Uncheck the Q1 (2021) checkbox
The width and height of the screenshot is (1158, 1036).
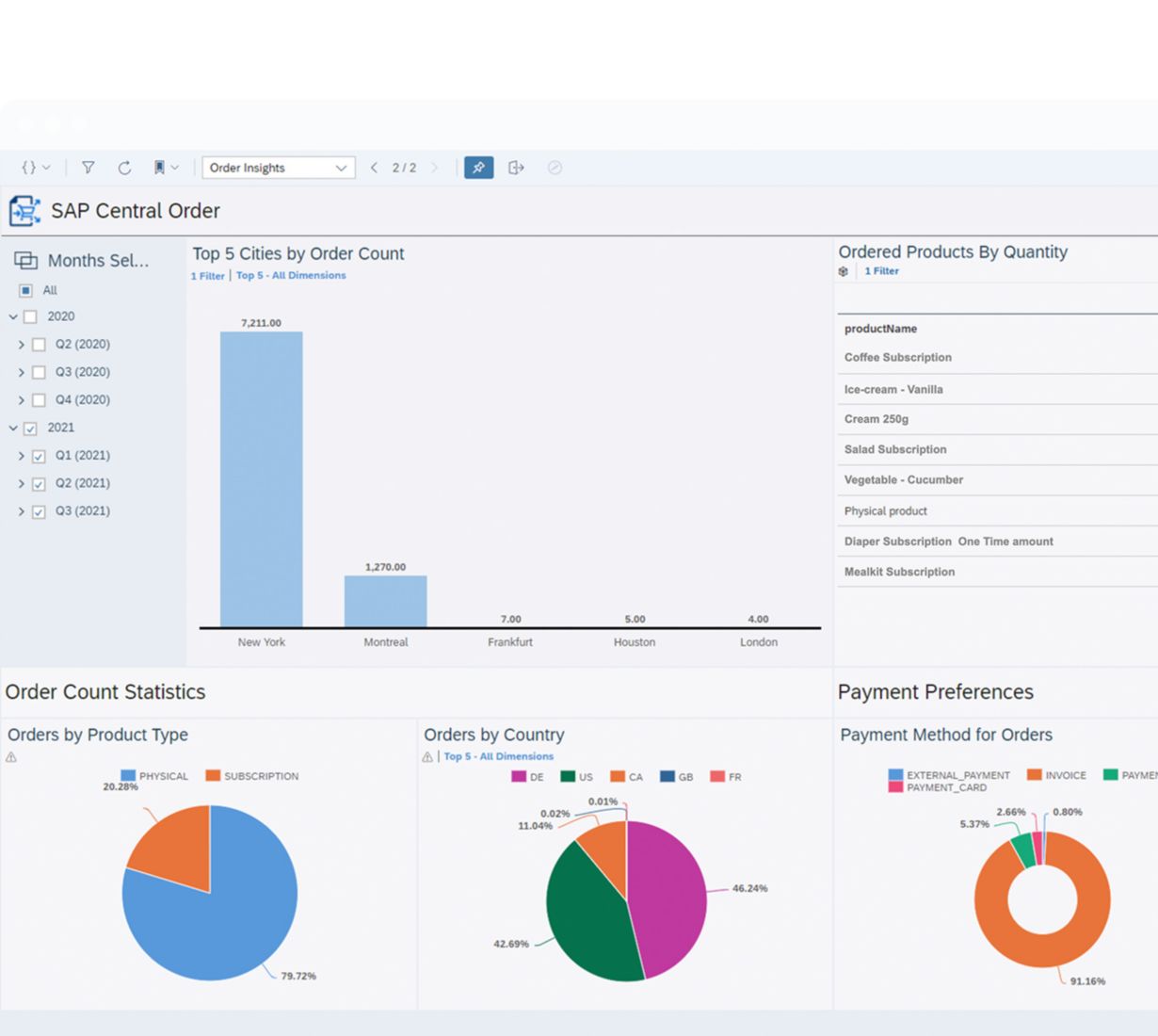[39, 456]
